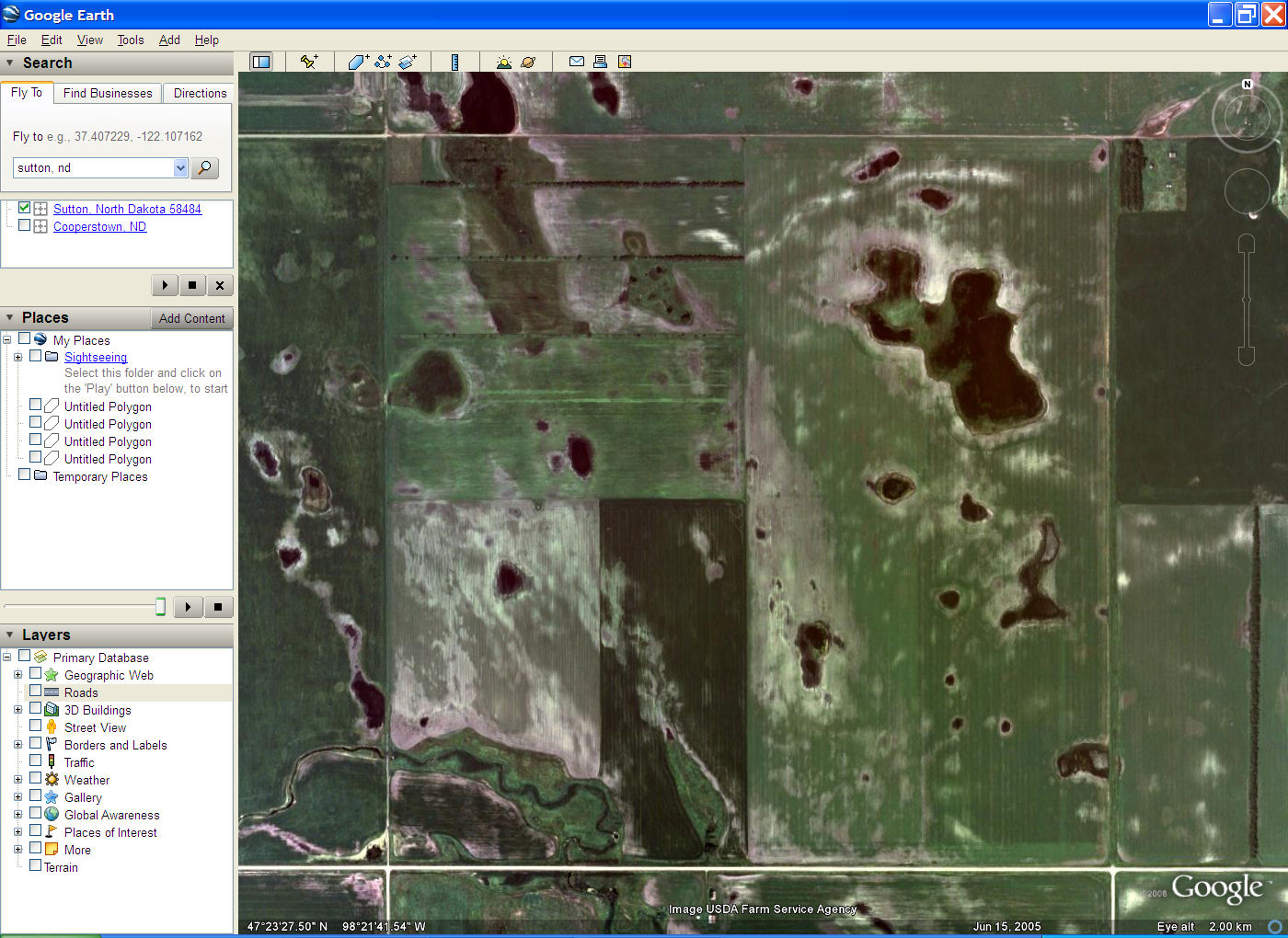Enable the Traffic layer checkbox
The height and width of the screenshot is (938, 1288).
[x=35, y=761]
